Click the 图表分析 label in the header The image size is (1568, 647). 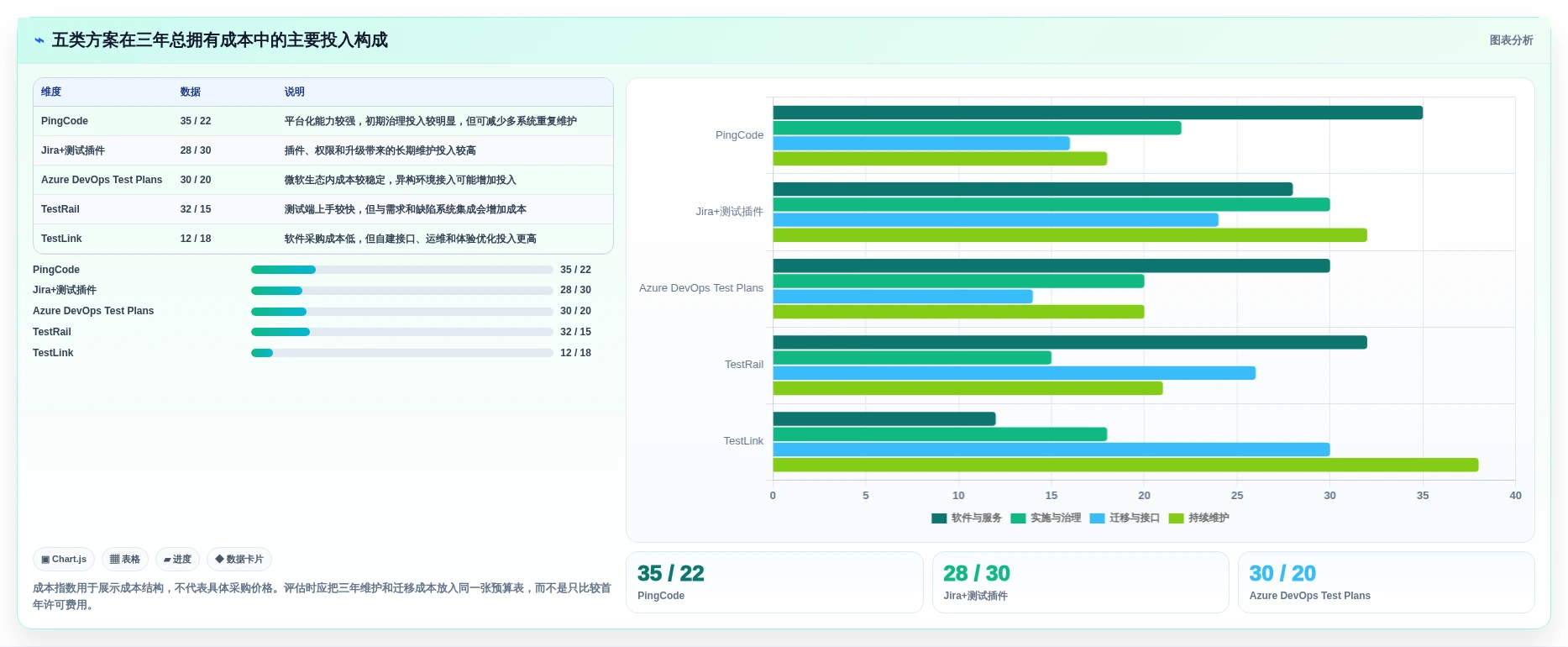coord(1511,40)
